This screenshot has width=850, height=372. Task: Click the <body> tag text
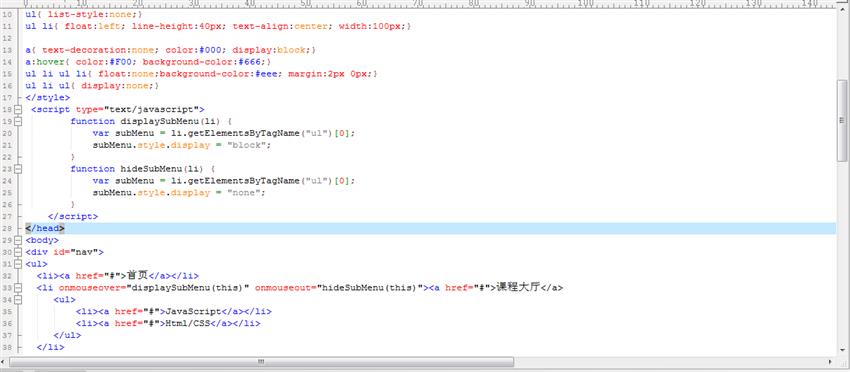(42, 240)
